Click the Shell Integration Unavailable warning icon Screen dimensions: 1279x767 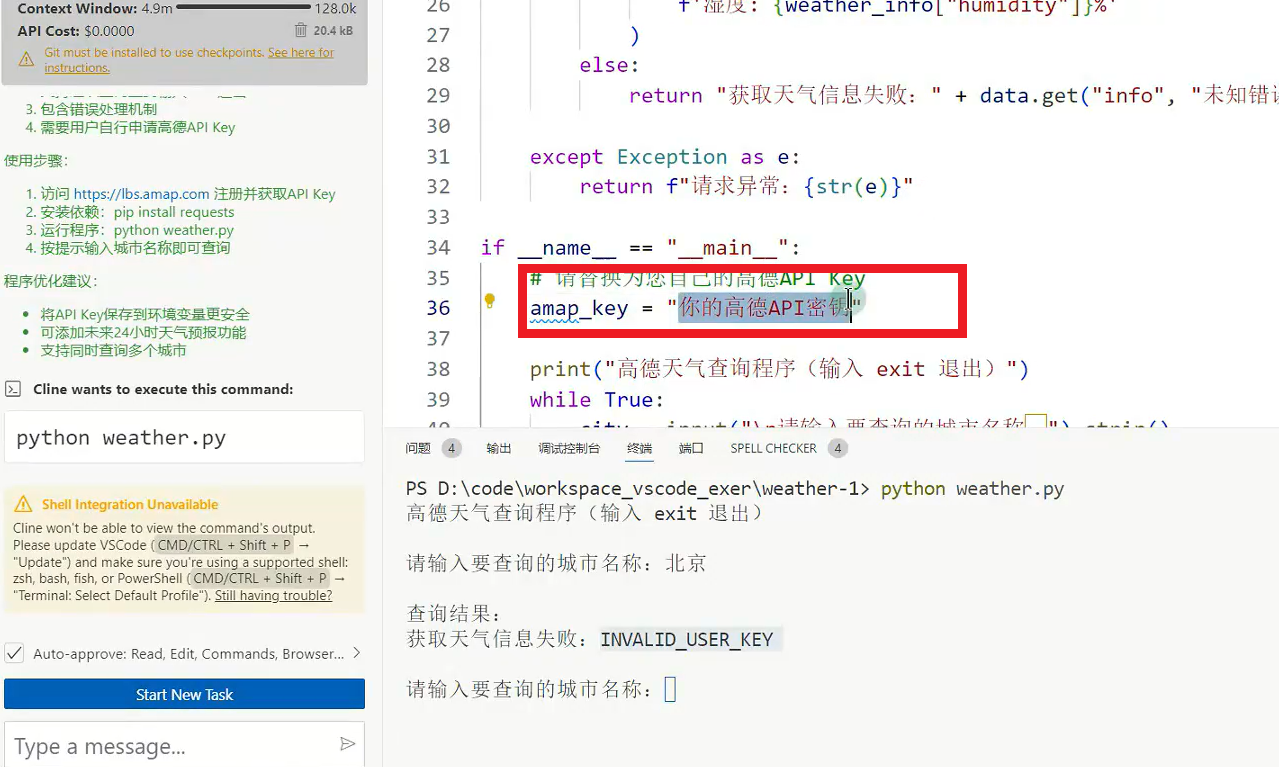pyautogui.click(x=23, y=505)
